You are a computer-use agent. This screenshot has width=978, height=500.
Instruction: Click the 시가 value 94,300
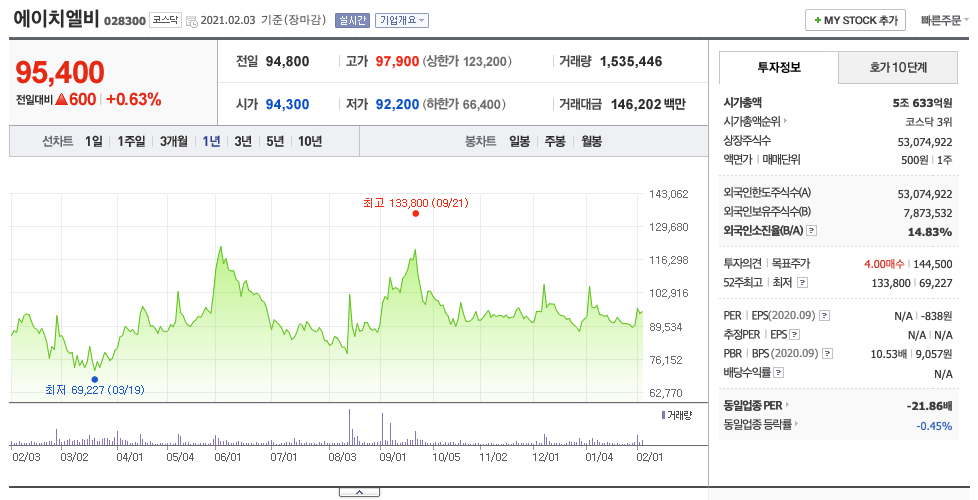tap(288, 104)
